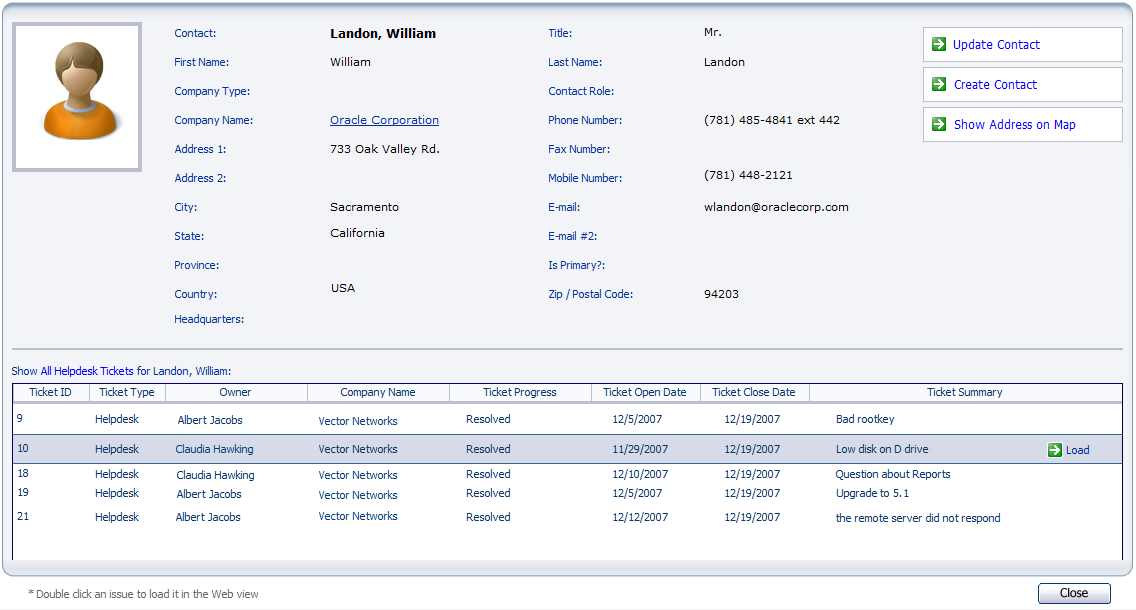Click the Close button
This screenshot has height=610, width=1136.
tap(1073, 593)
